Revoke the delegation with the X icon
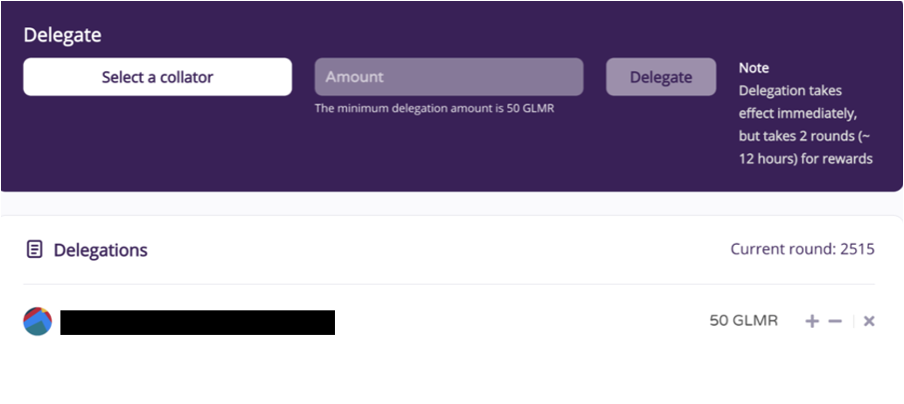Image resolution: width=904 pixels, height=404 pixels. pos(869,321)
